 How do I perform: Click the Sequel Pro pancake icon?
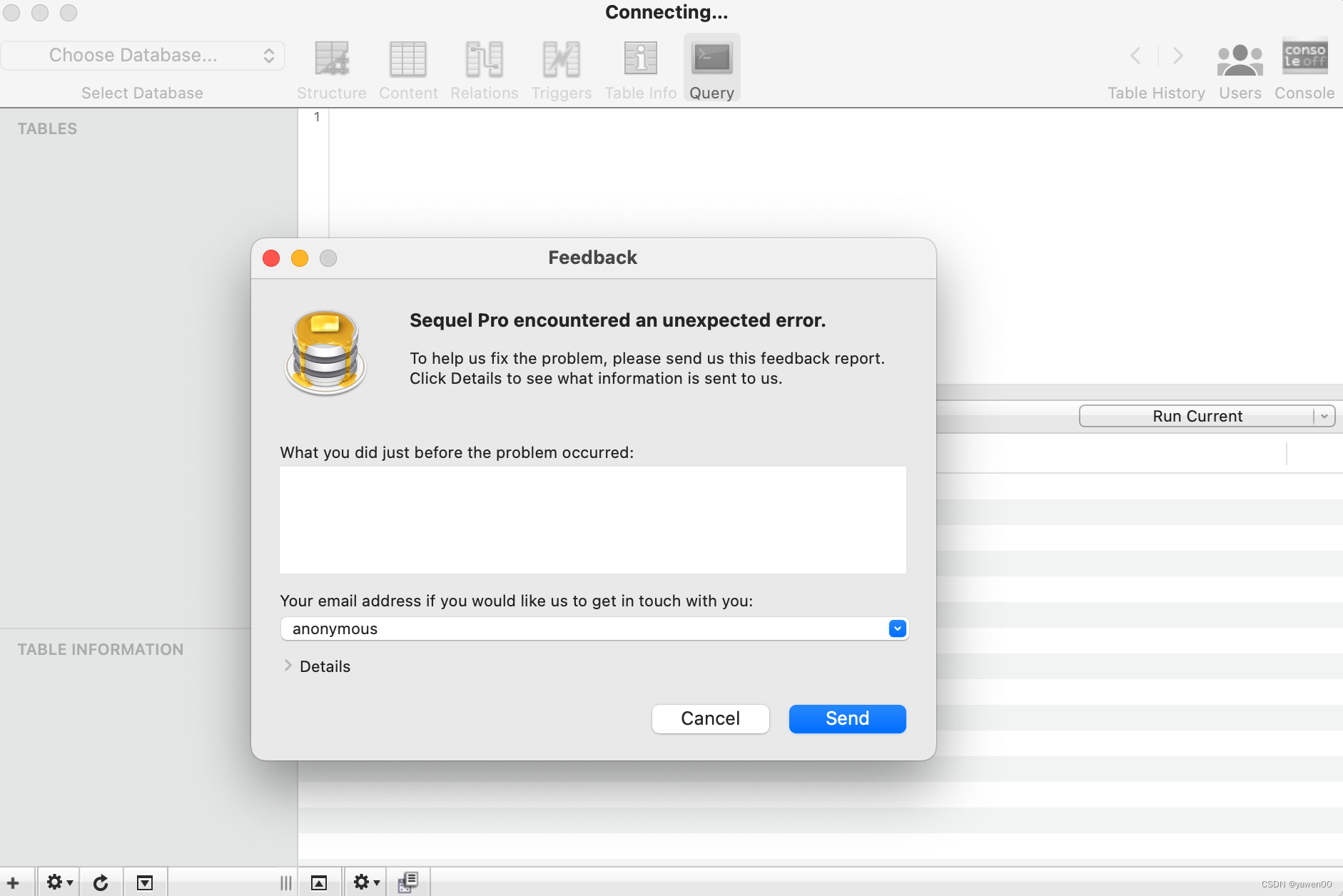point(325,352)
